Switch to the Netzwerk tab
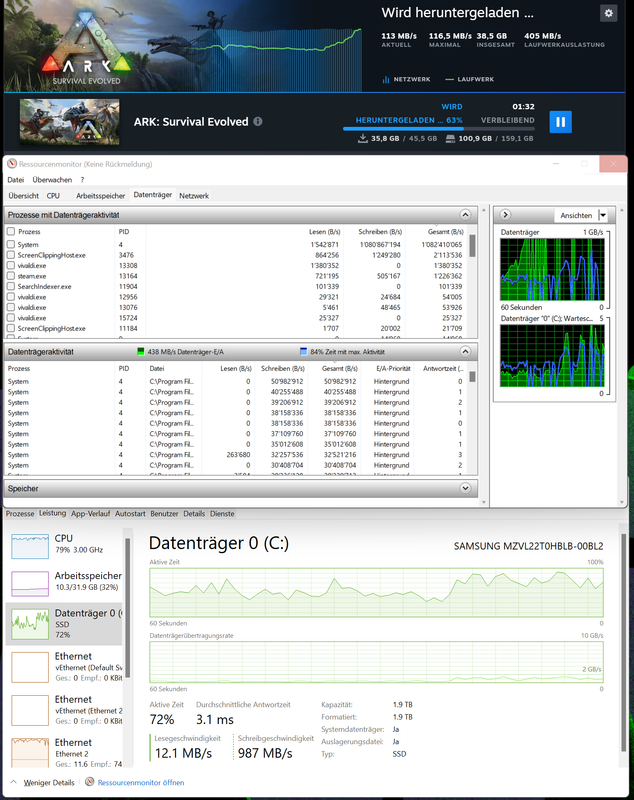The height and width of the screenshot is (800, 634). point(194,195)
